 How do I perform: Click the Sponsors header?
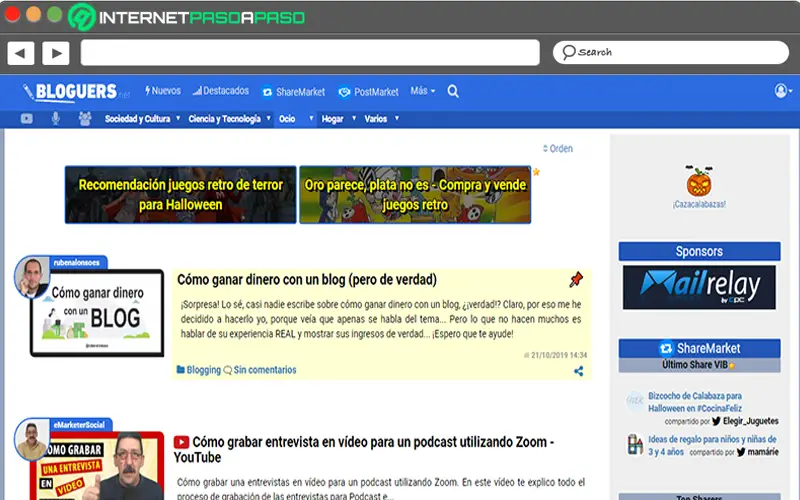[699, 251]
